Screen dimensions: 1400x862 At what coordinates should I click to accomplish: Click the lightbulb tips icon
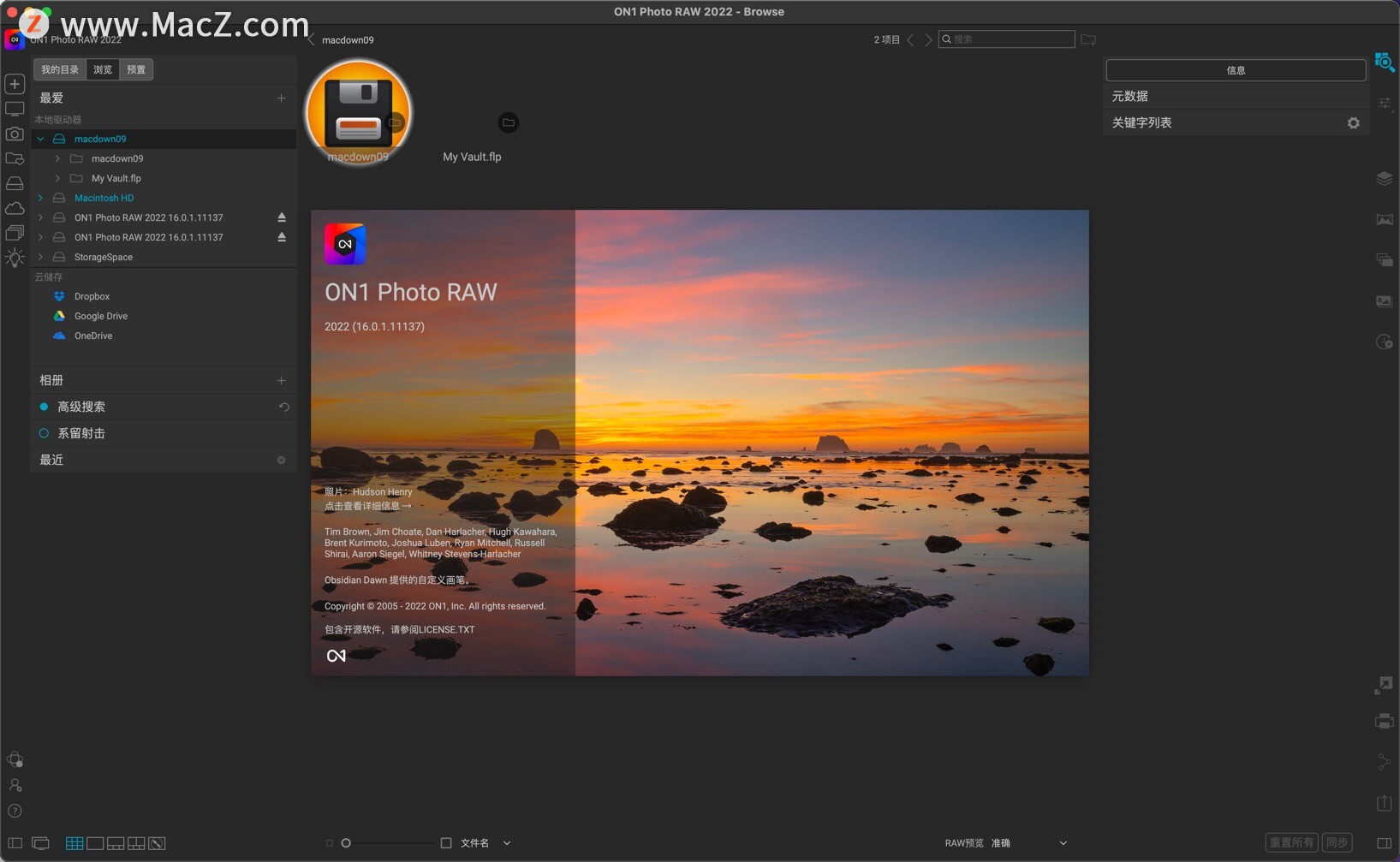pyautogui.click(x=15, y=258)
